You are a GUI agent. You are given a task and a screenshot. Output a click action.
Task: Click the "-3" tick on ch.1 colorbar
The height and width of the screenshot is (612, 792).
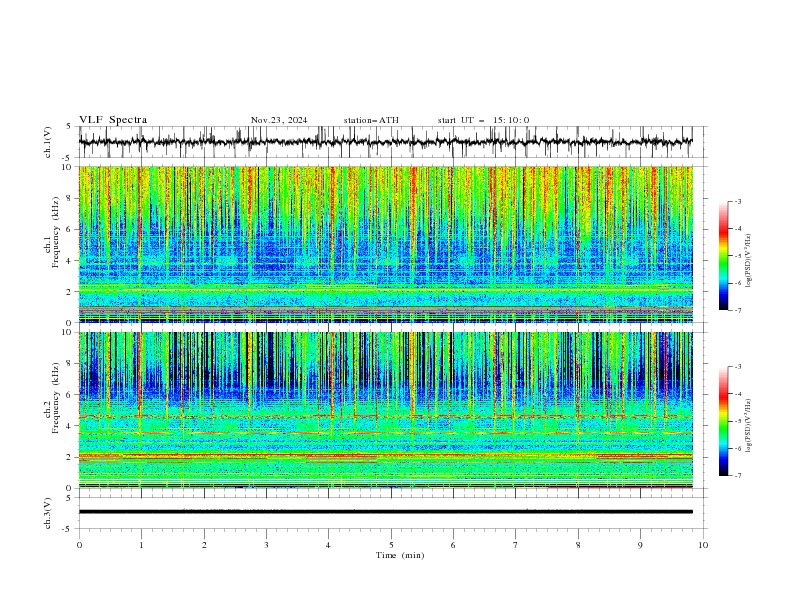click(x=737, y=202)
